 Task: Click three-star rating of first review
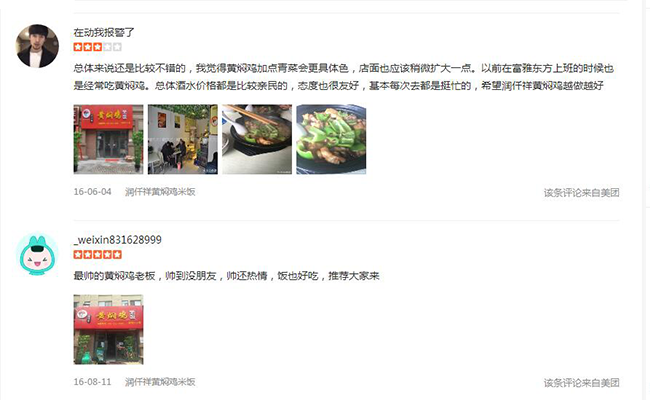point(97,47)
